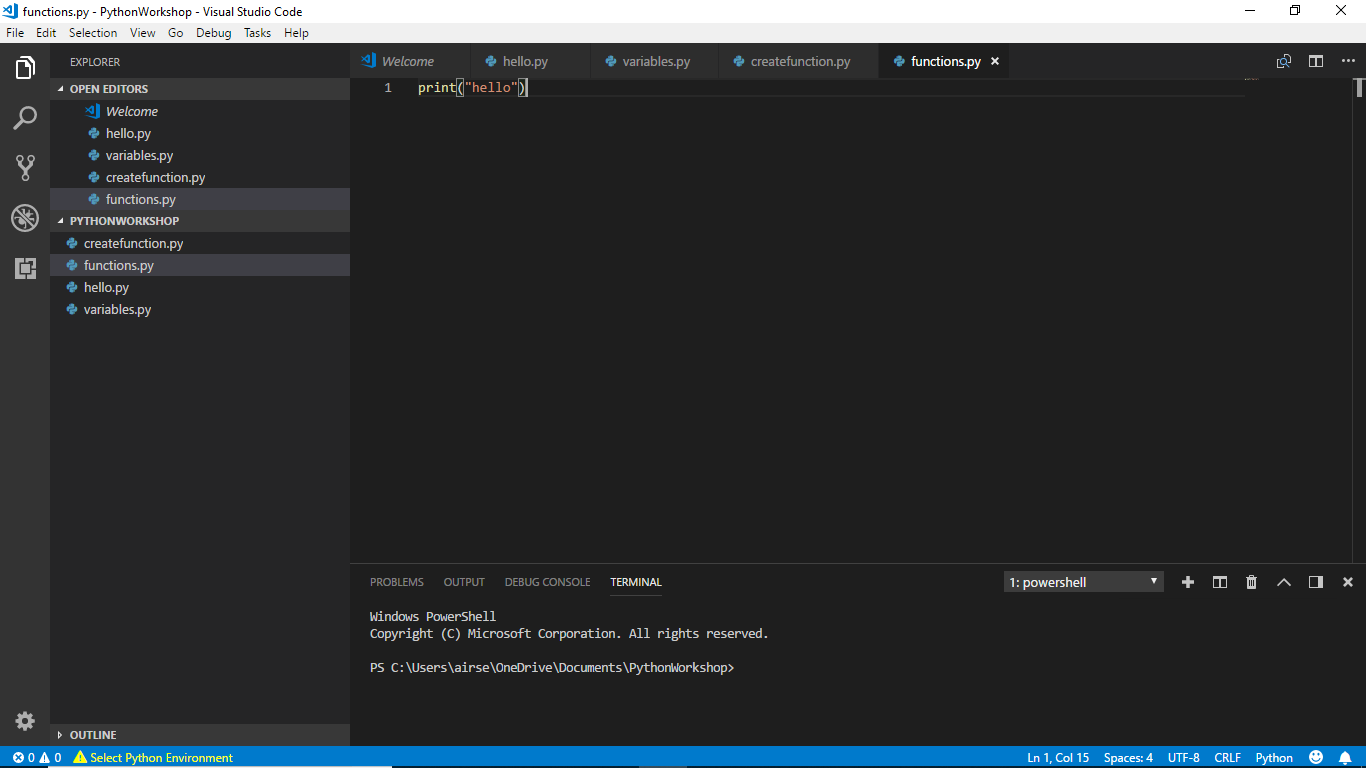Select functions.py in Open Editors list
Image resolution: width=1366 pixels, height=768 pixels.
(x=200, y=199)
